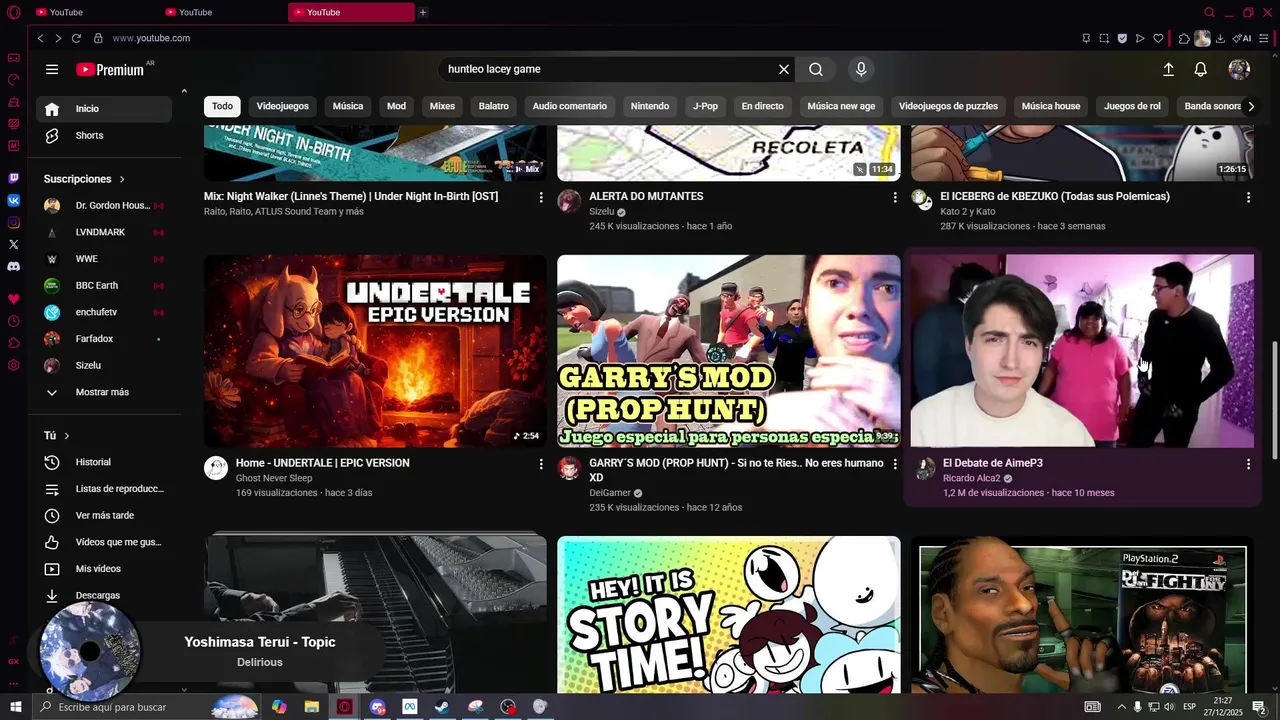This screenshot has width=1280, height=720.
Task: Open the Opera GX main menu logo
Action: point(13,12)
